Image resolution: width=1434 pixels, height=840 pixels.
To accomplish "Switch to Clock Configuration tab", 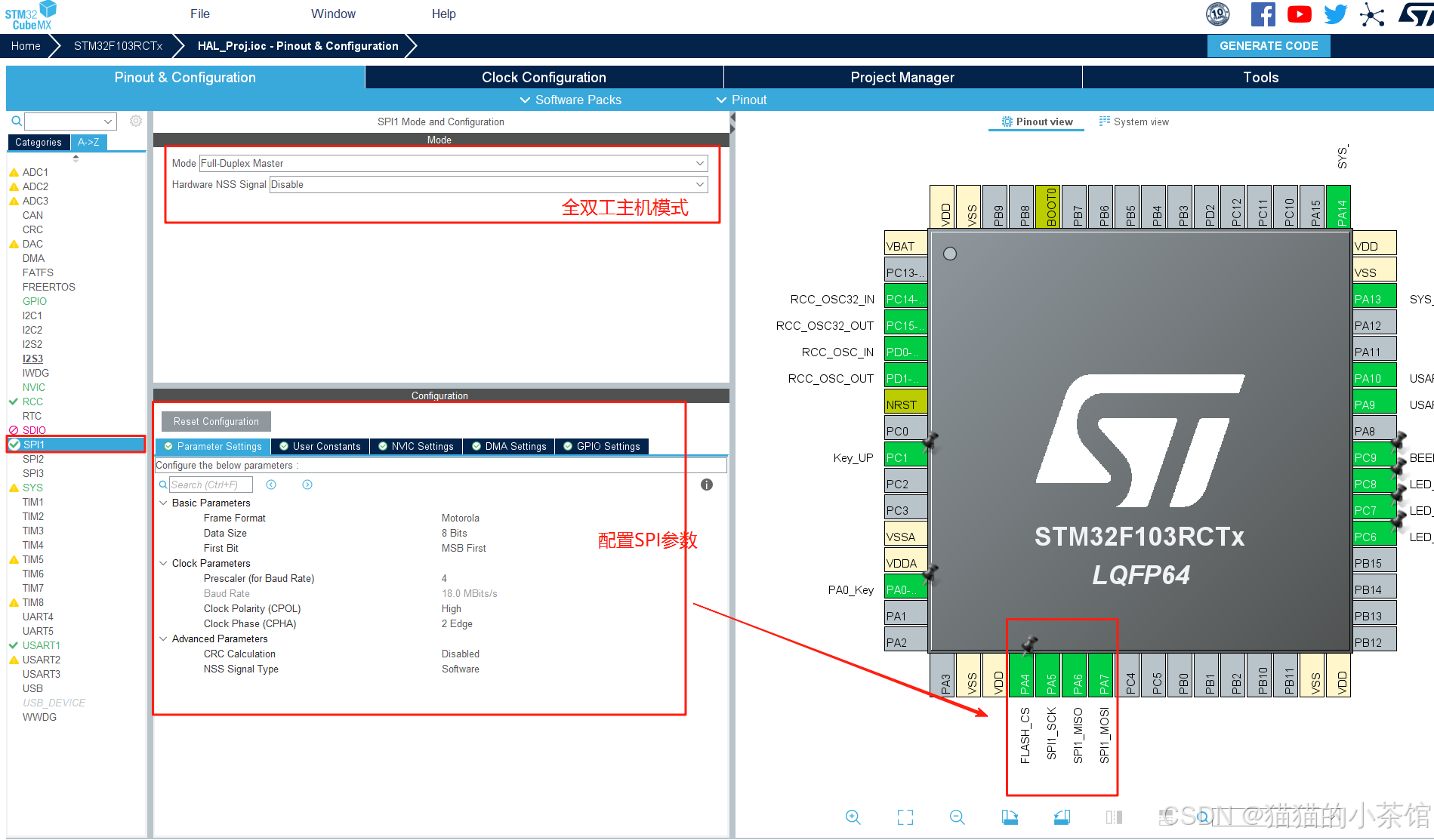I will coord(544,77).
